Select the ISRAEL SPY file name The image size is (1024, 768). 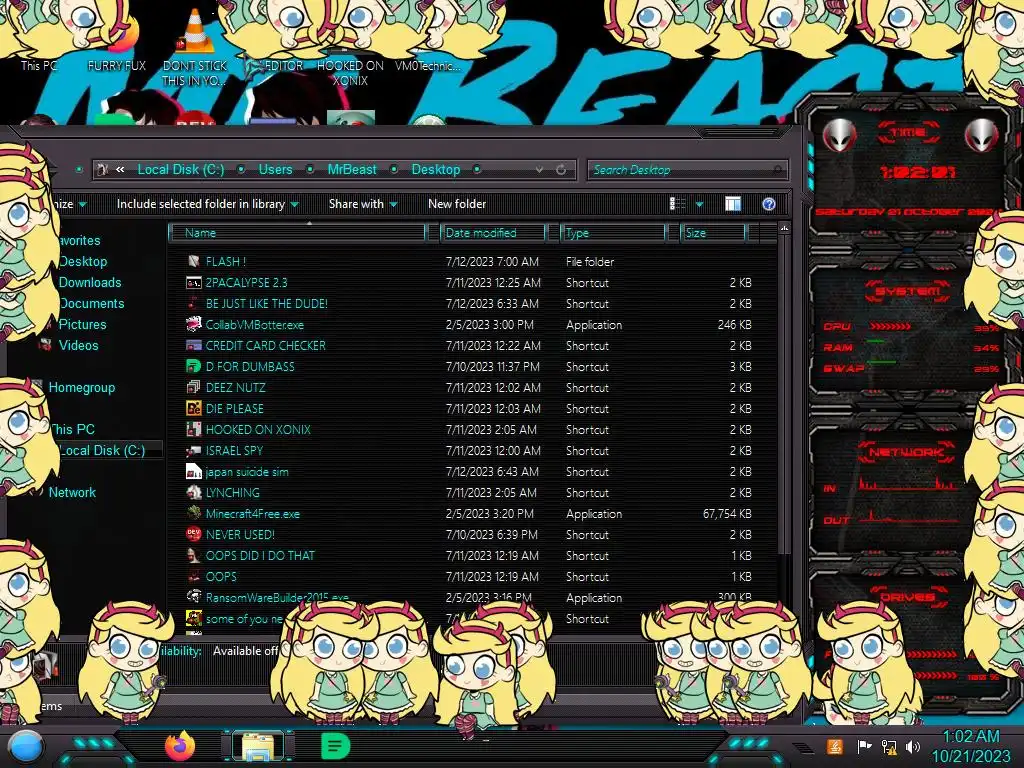pos(234,451)
